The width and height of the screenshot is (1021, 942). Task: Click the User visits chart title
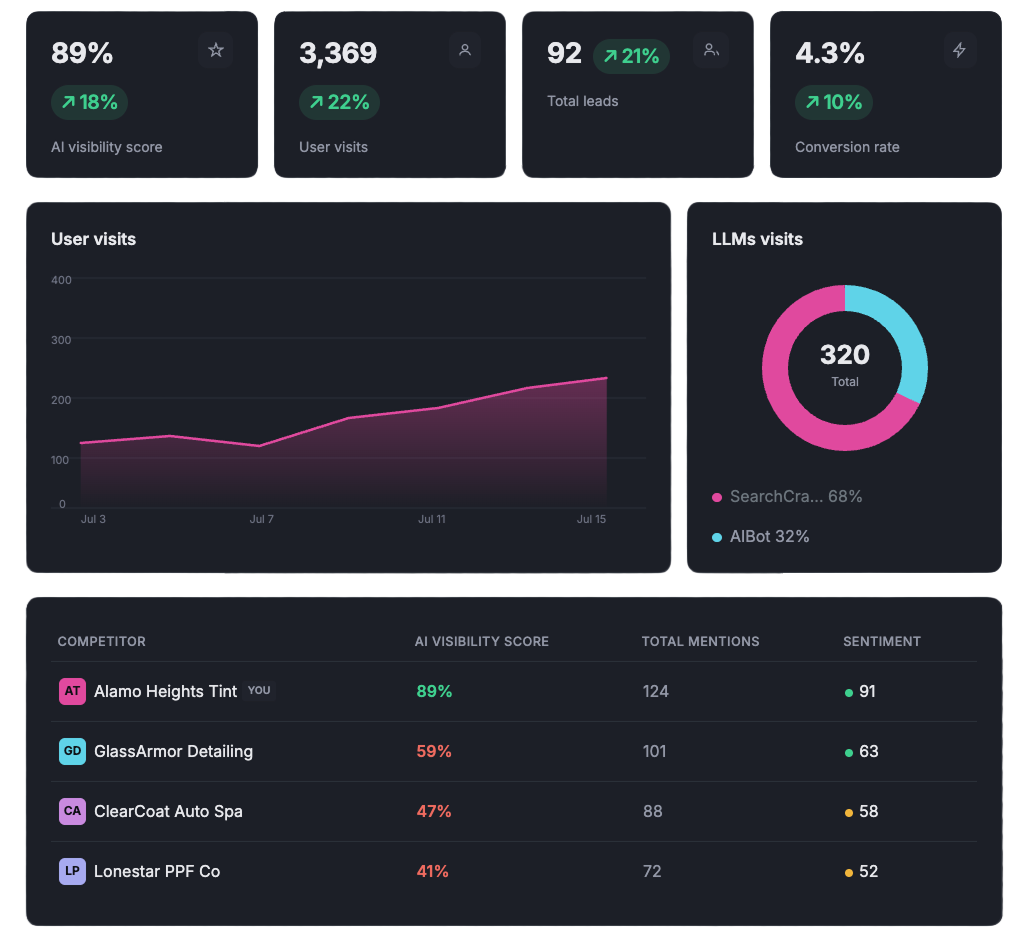coord(94,239)
